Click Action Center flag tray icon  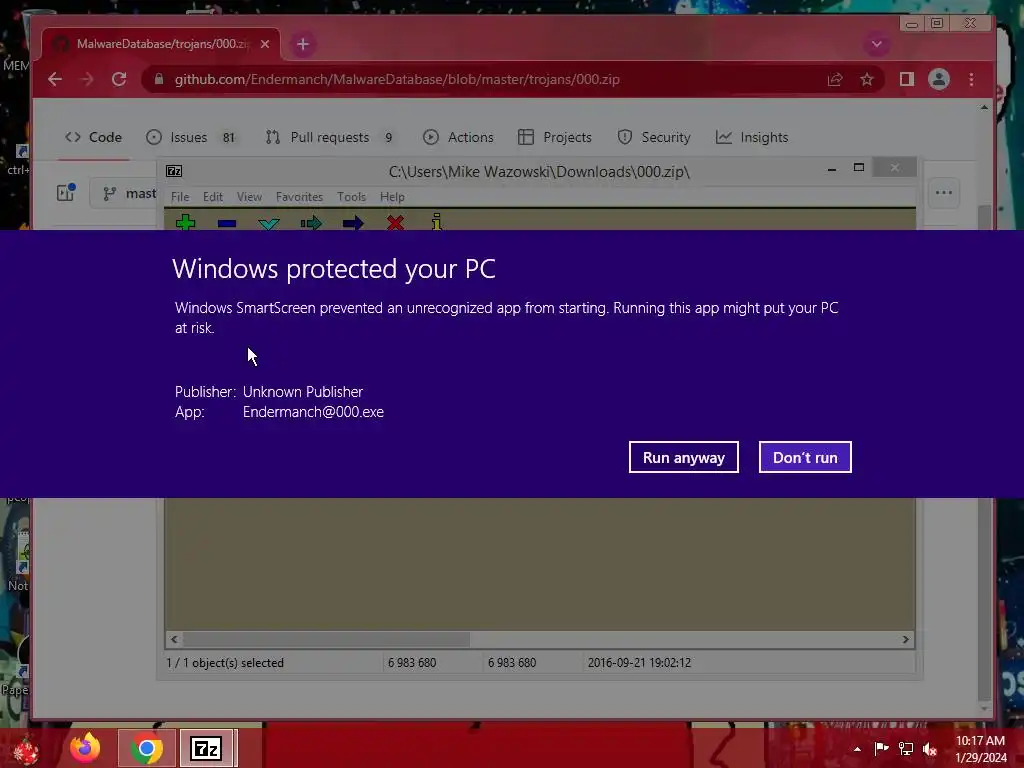(x=881, y=748)
